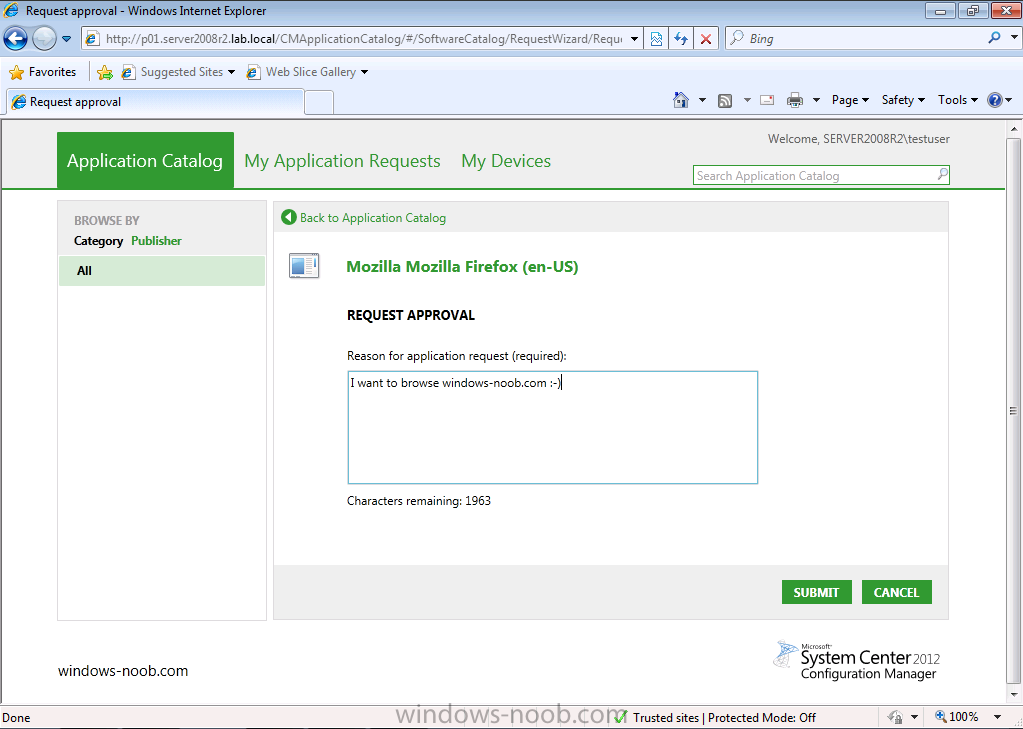Select the Request approval browser tab
This screenshot has width=1023, height=729.
155,102
